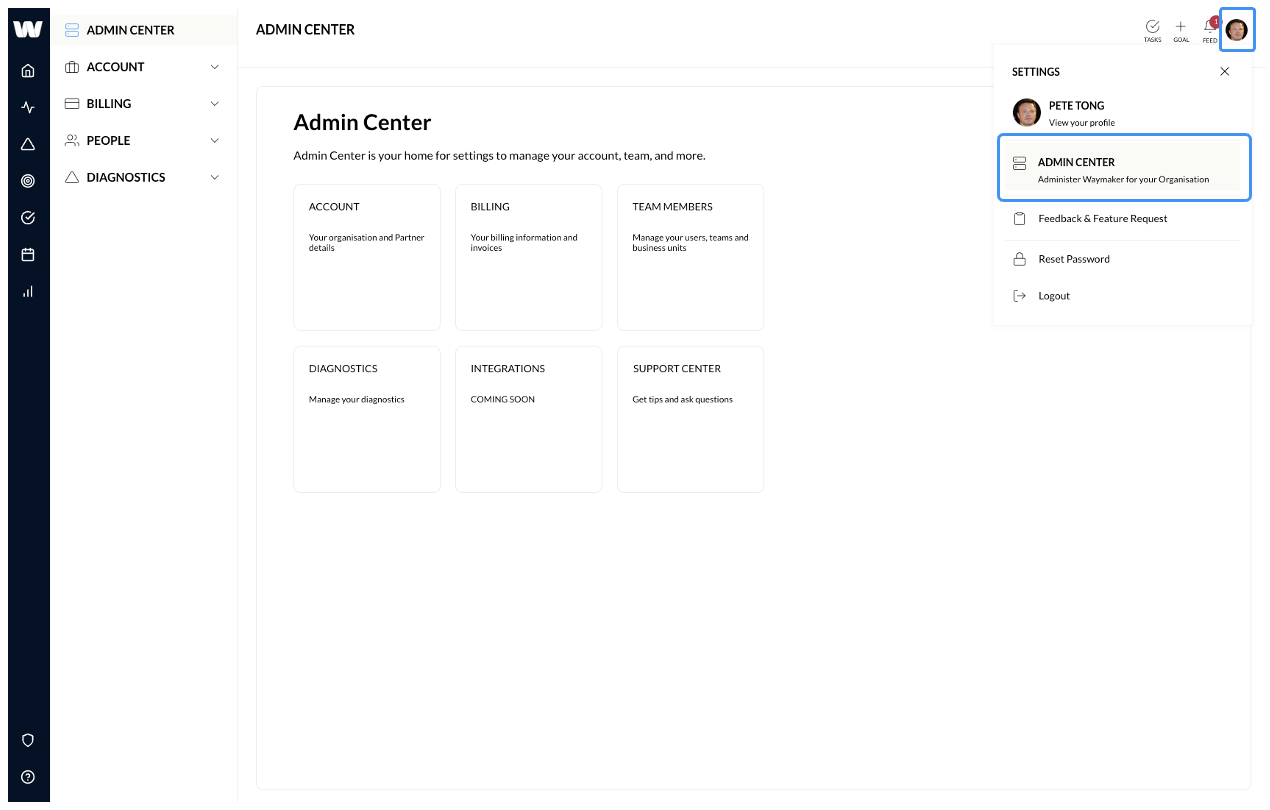Image resolution: width=1270 pixels, height=810 pixels.
Task: Open ADMIN CENTER entry in Settings panel
Action: tap(1122, 167)
